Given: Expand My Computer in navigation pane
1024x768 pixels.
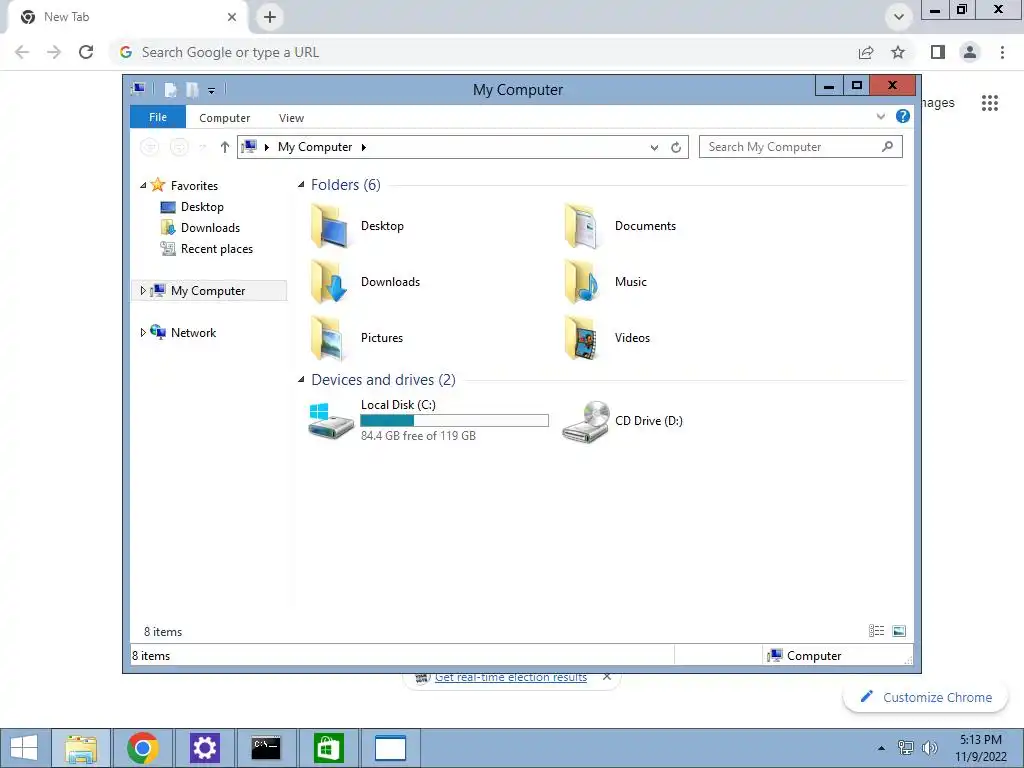Looking at the screenshot, I should pos(143,291).
